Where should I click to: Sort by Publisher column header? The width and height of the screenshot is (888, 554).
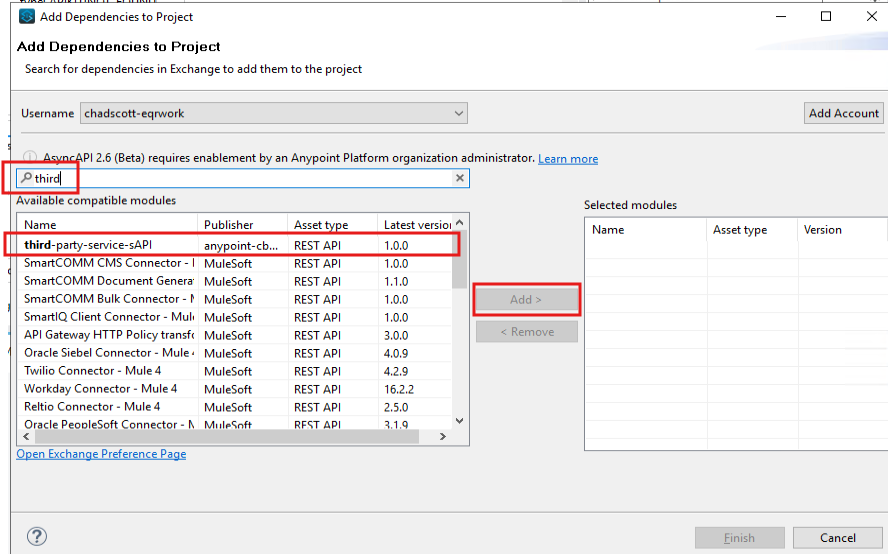[242, 225]
